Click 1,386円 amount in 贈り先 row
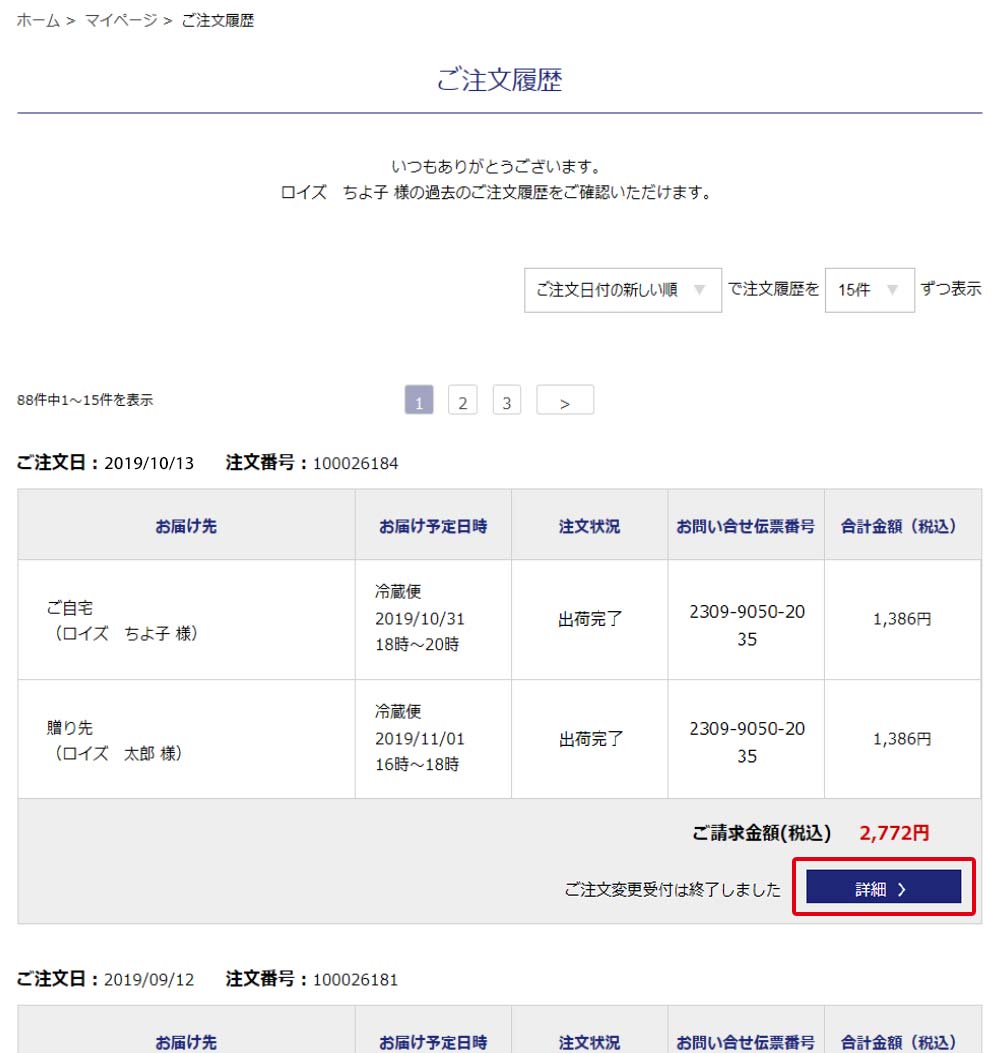The width and height of the screenshot is (1000, 1053). pyautogui.click(x=902, y=739)
